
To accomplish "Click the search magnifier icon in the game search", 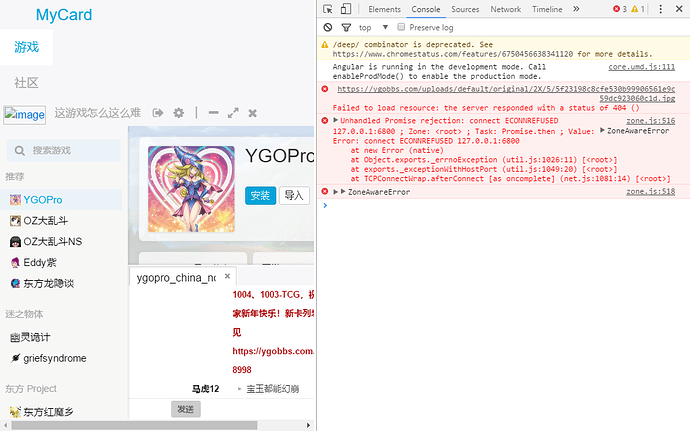I will coord(19,151).
